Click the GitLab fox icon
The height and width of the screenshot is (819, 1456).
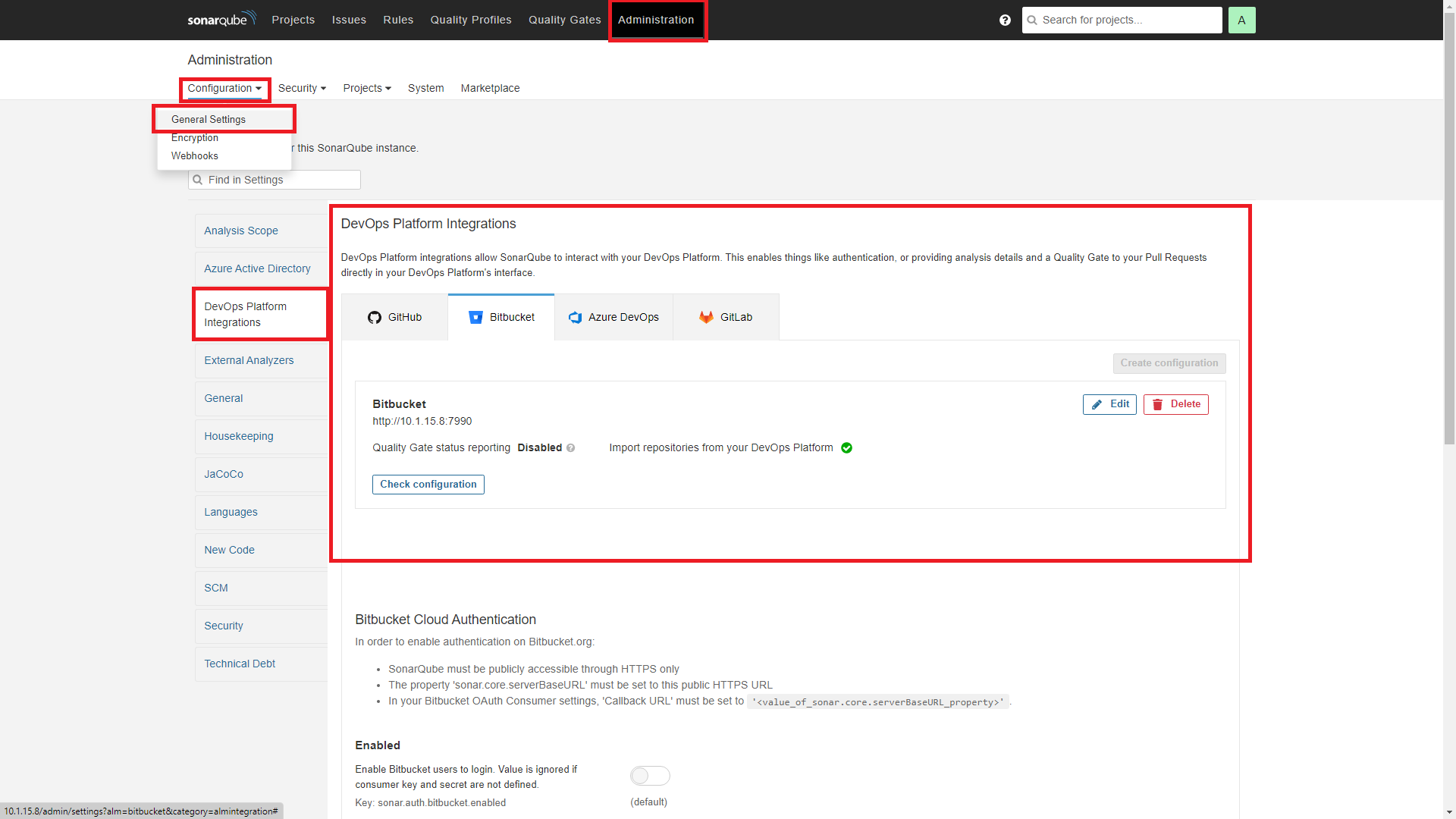tap(706, 317)
